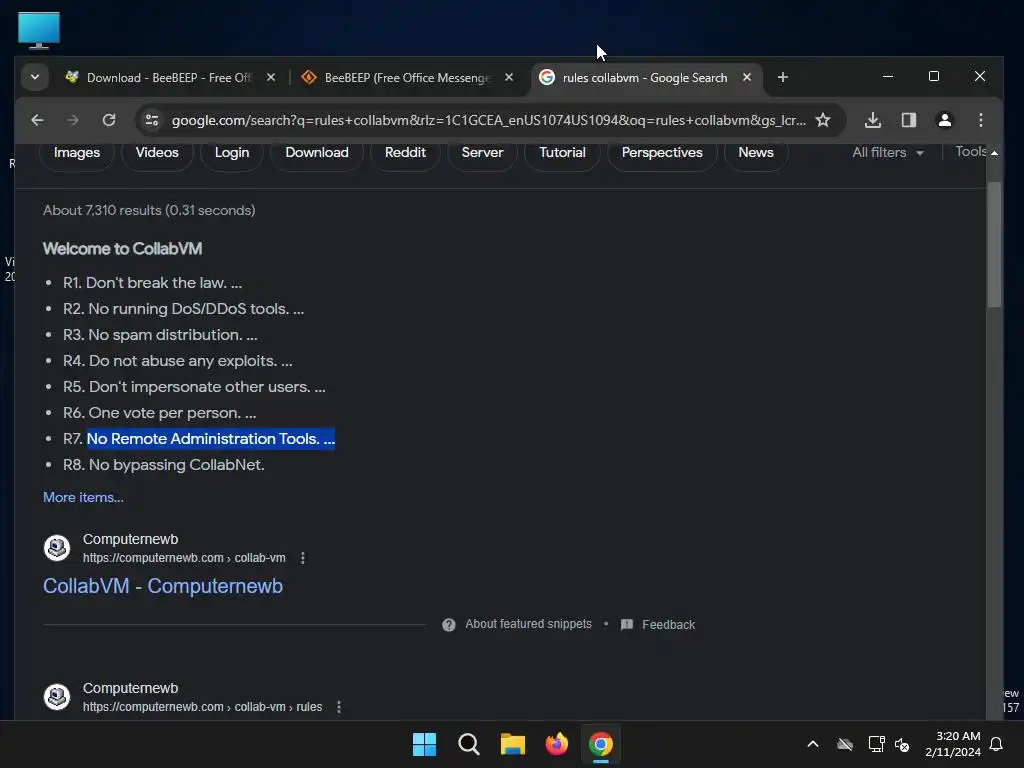Open the network status tray icon
The height and width of the screenshot is (768, 1024).
[876, 744]
